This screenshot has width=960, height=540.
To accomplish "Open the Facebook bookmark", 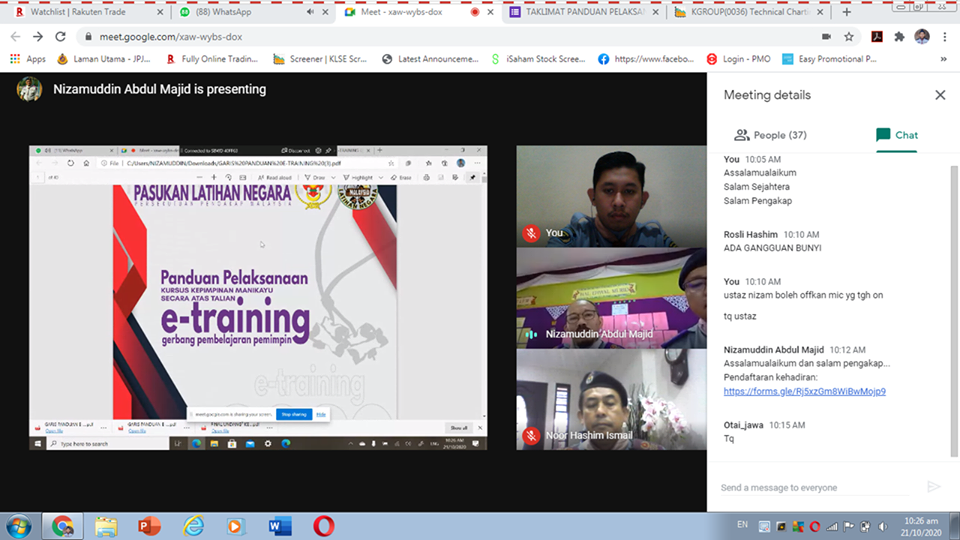I will [646, 59].
